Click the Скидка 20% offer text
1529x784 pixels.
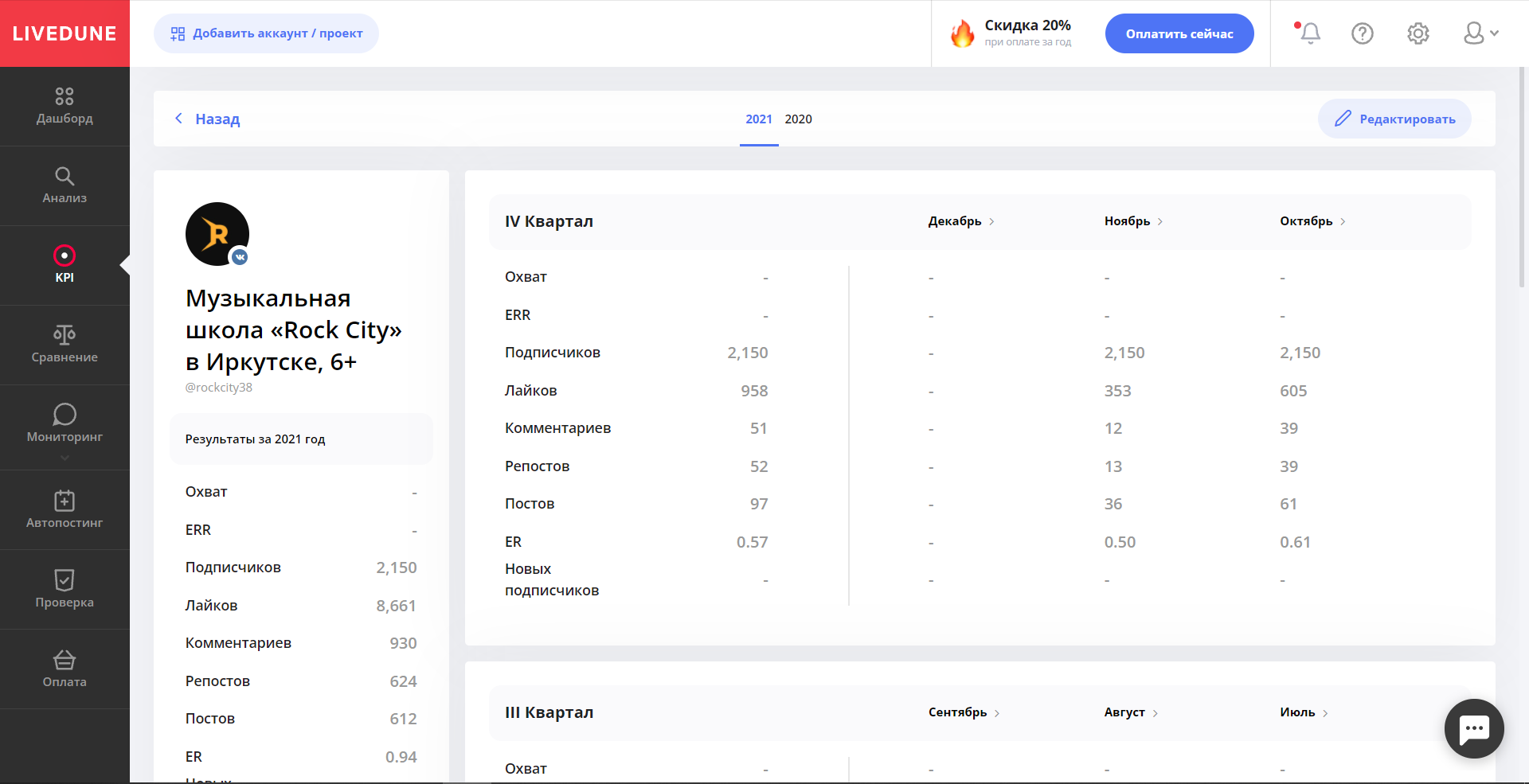click(1027, 25)
